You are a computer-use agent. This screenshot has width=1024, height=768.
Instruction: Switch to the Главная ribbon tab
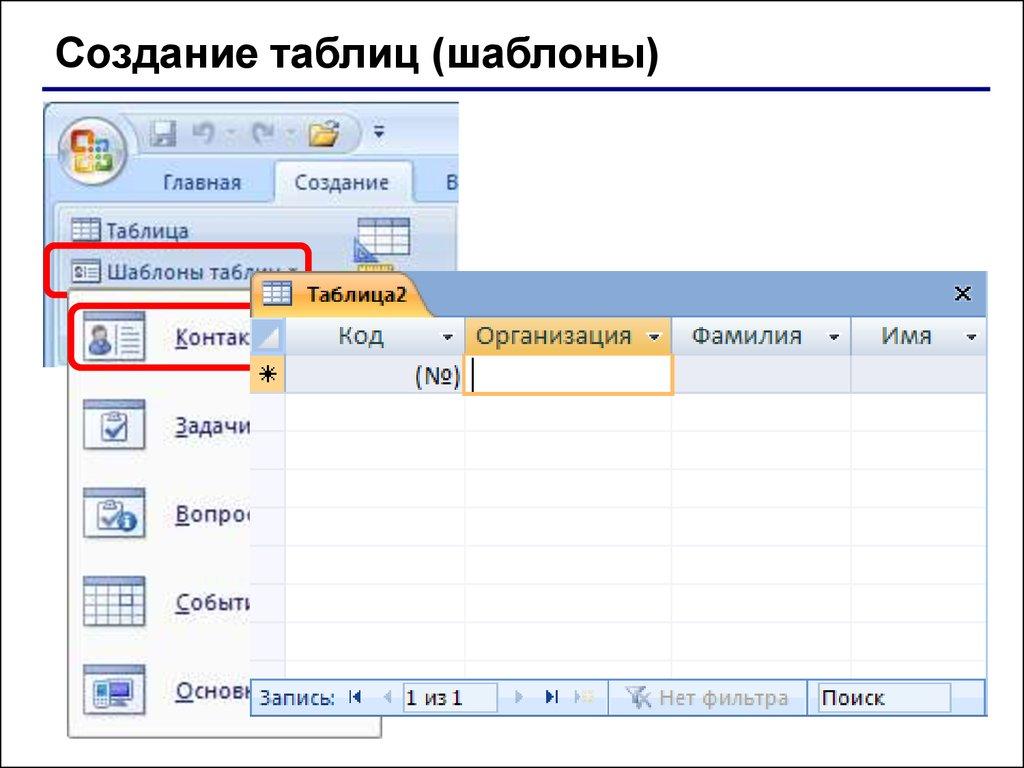click(x=203, y=182)
